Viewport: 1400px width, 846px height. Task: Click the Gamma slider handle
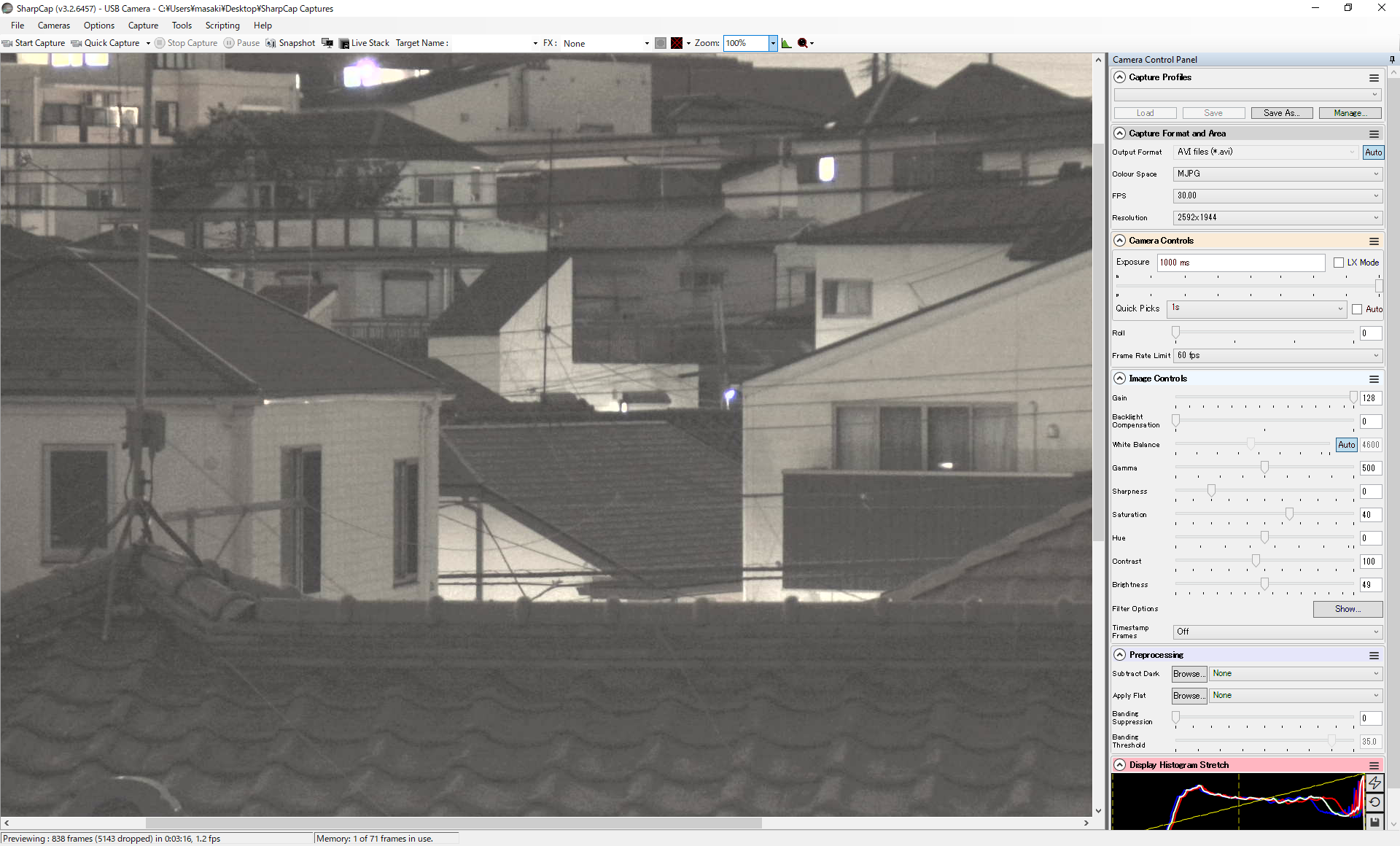pyautogui.click(x=1264, y=467)
